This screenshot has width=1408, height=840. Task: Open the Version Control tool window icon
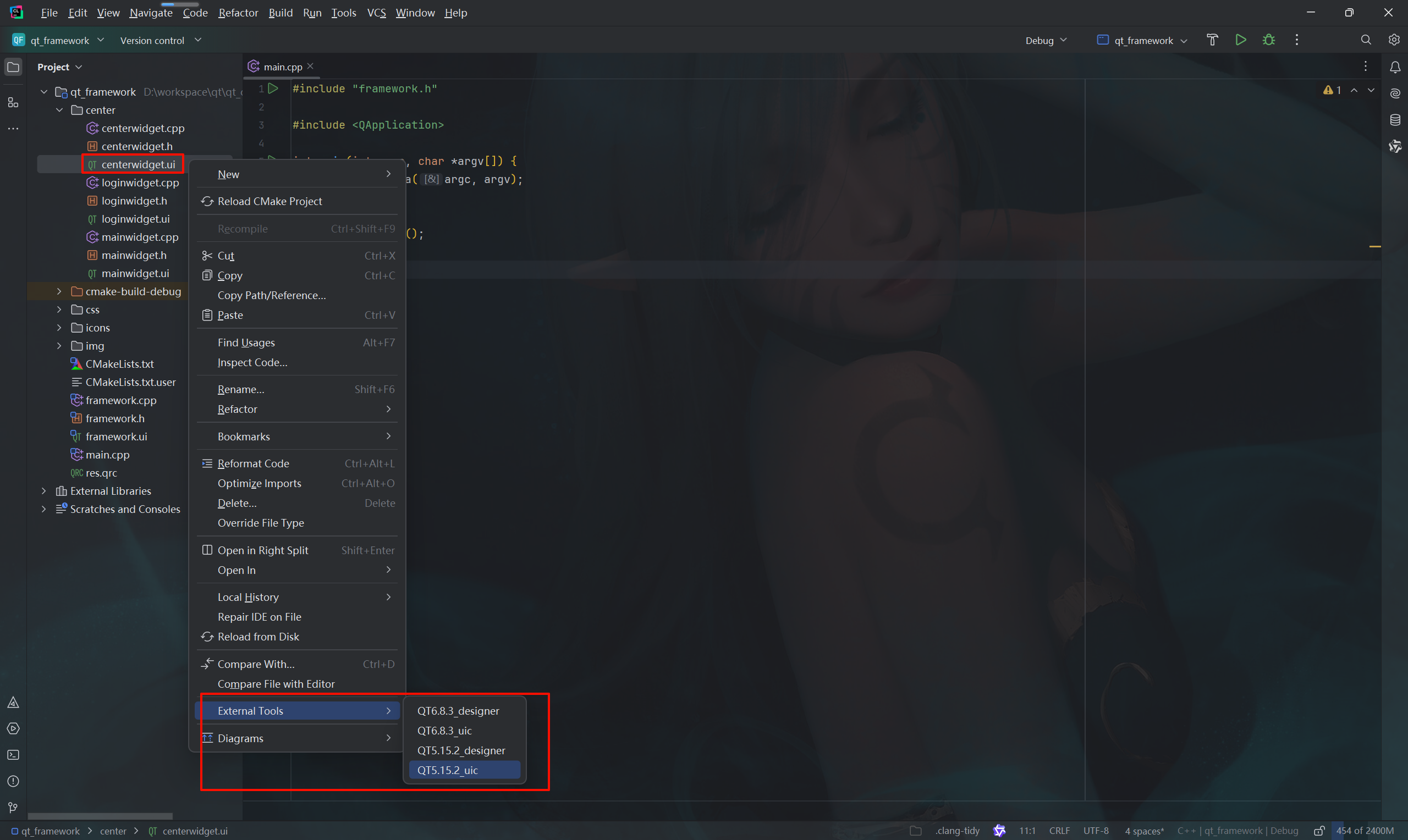pyautogui.click(x=13, y=808)
